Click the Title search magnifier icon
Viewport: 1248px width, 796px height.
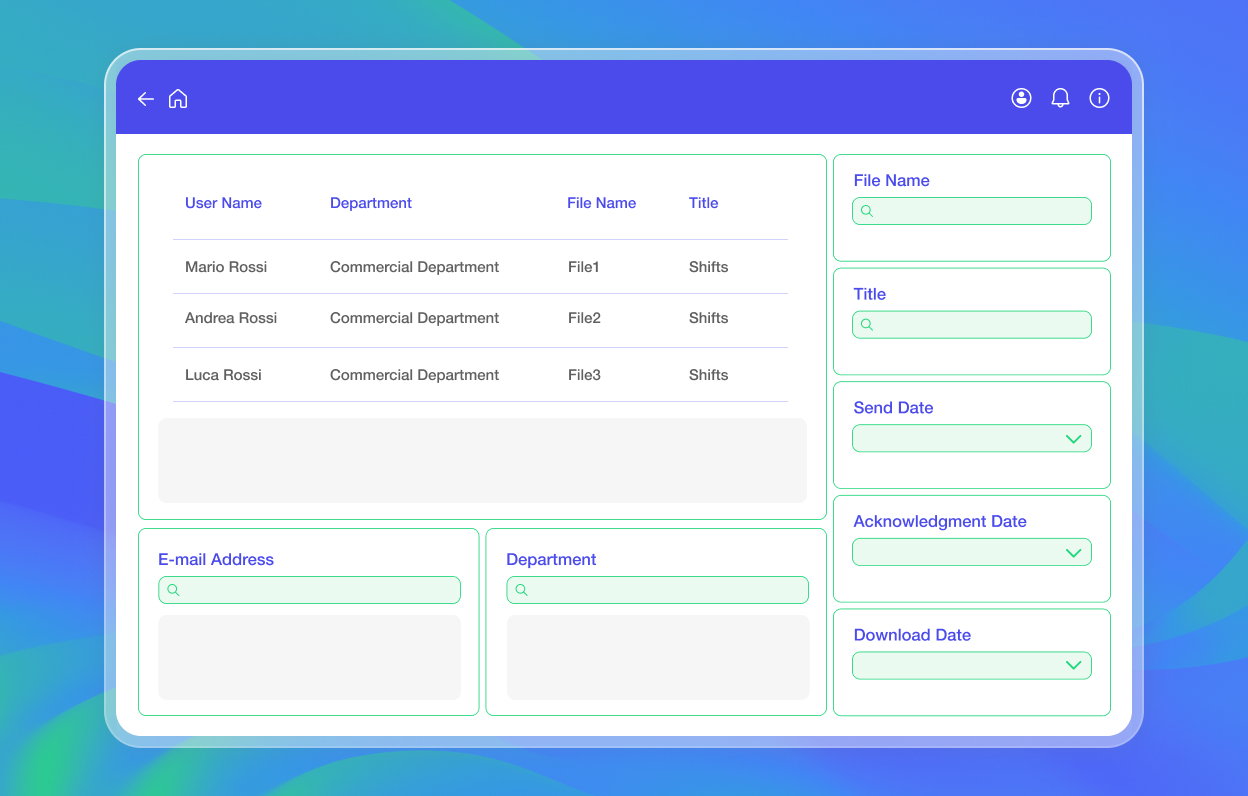point(867,325)
